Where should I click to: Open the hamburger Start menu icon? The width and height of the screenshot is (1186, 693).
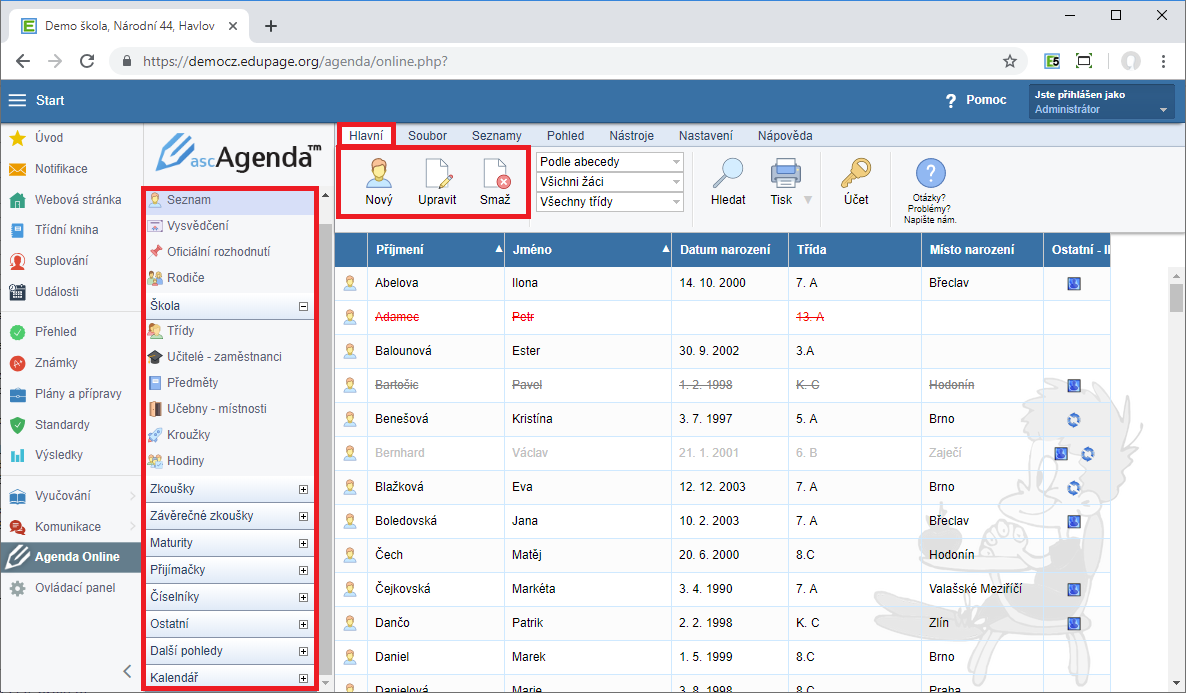pyautogui.click(x=17, y=100)
